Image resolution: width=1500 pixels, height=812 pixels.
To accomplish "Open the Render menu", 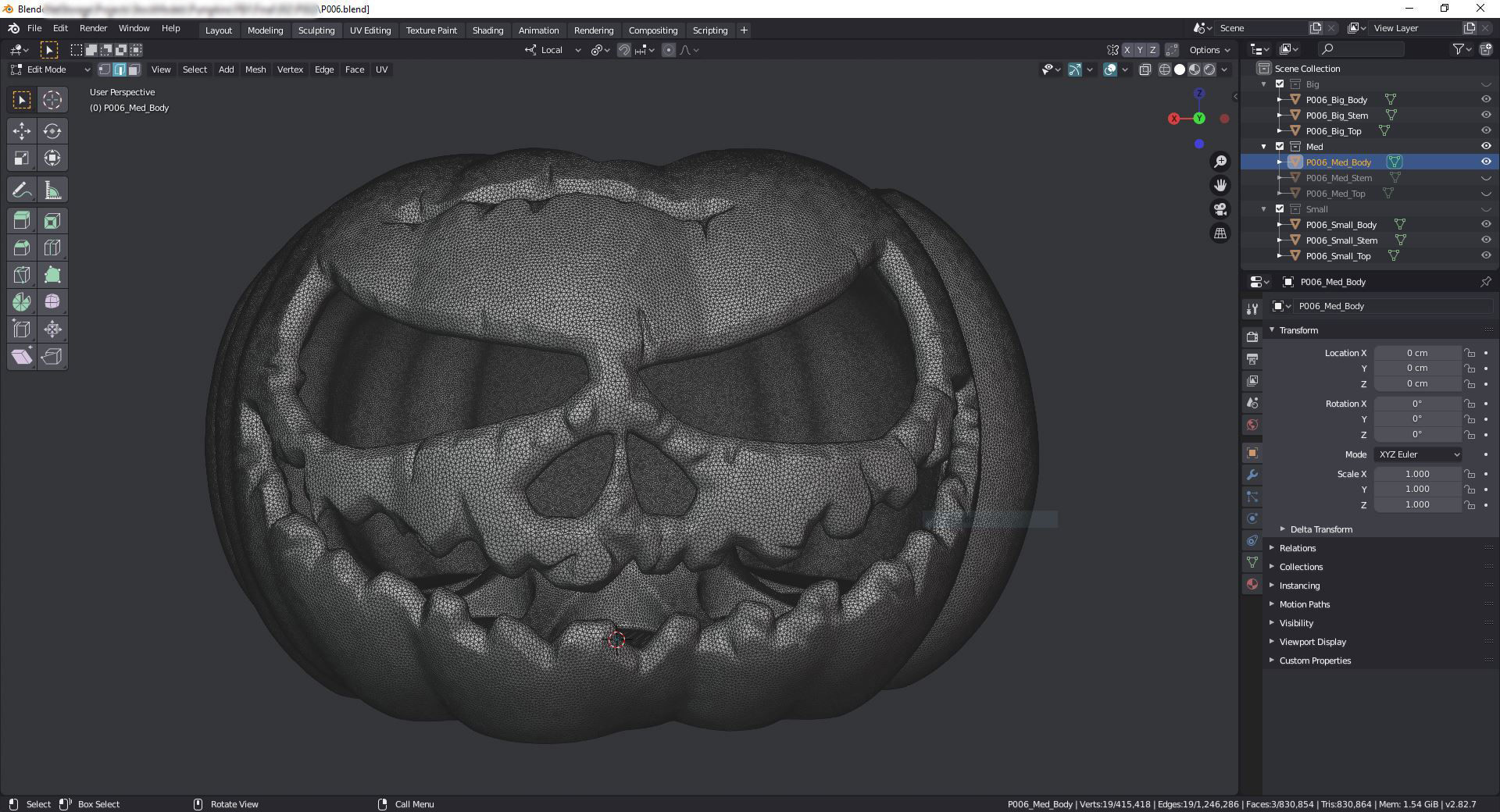I will (93, 28).
